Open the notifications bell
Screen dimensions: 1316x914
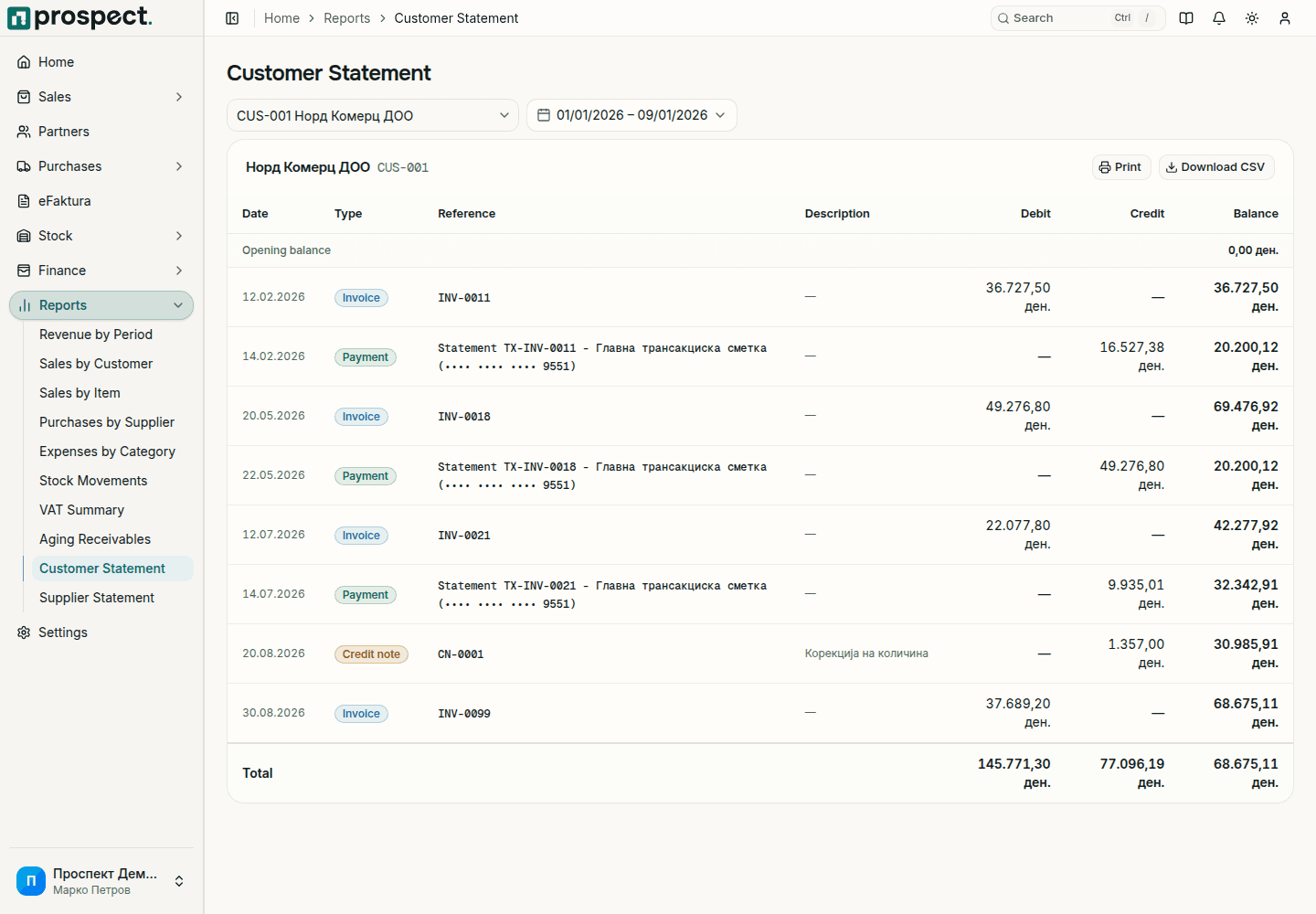pos(1219,18)
